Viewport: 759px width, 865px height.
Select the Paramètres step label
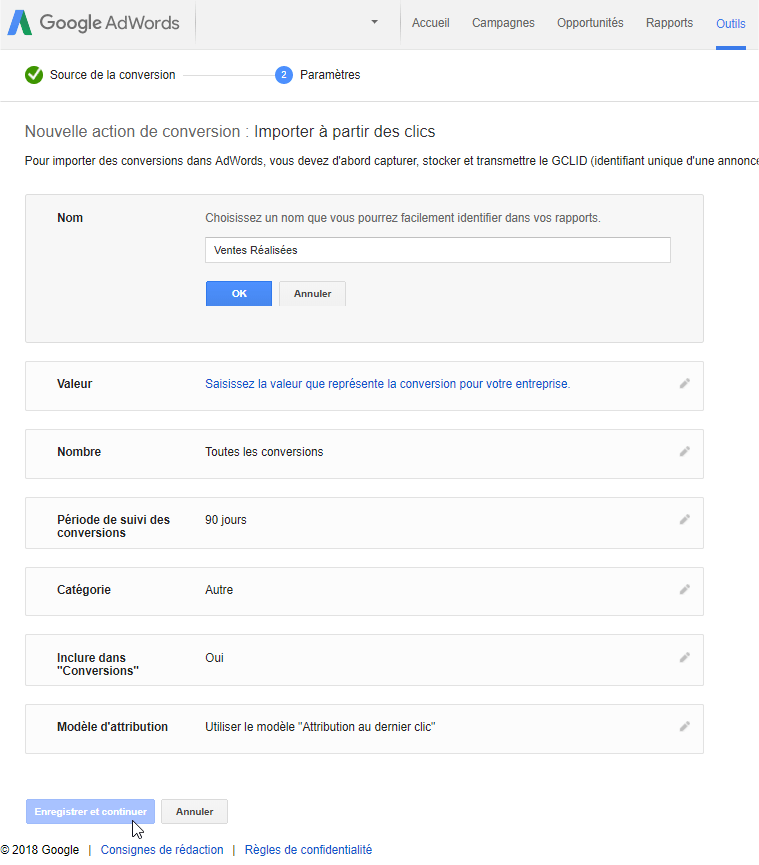coord(330,74)
